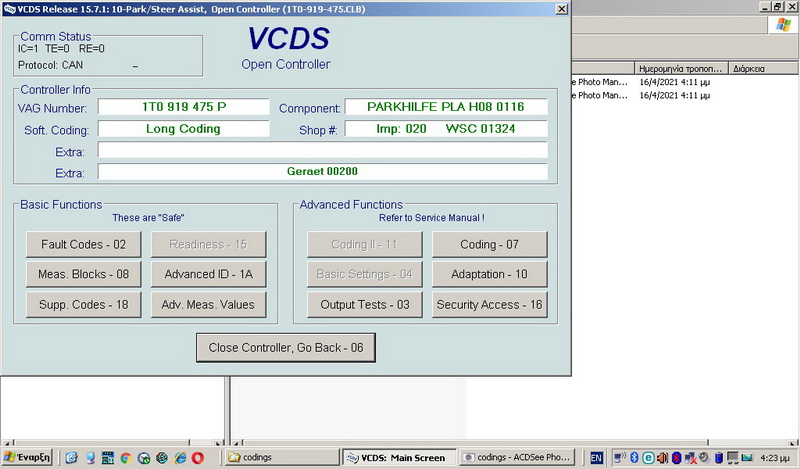This screenshot has width=800, height=469.
Task: Click the VCDS Open Controller heading text
Action: pos(286,64)
